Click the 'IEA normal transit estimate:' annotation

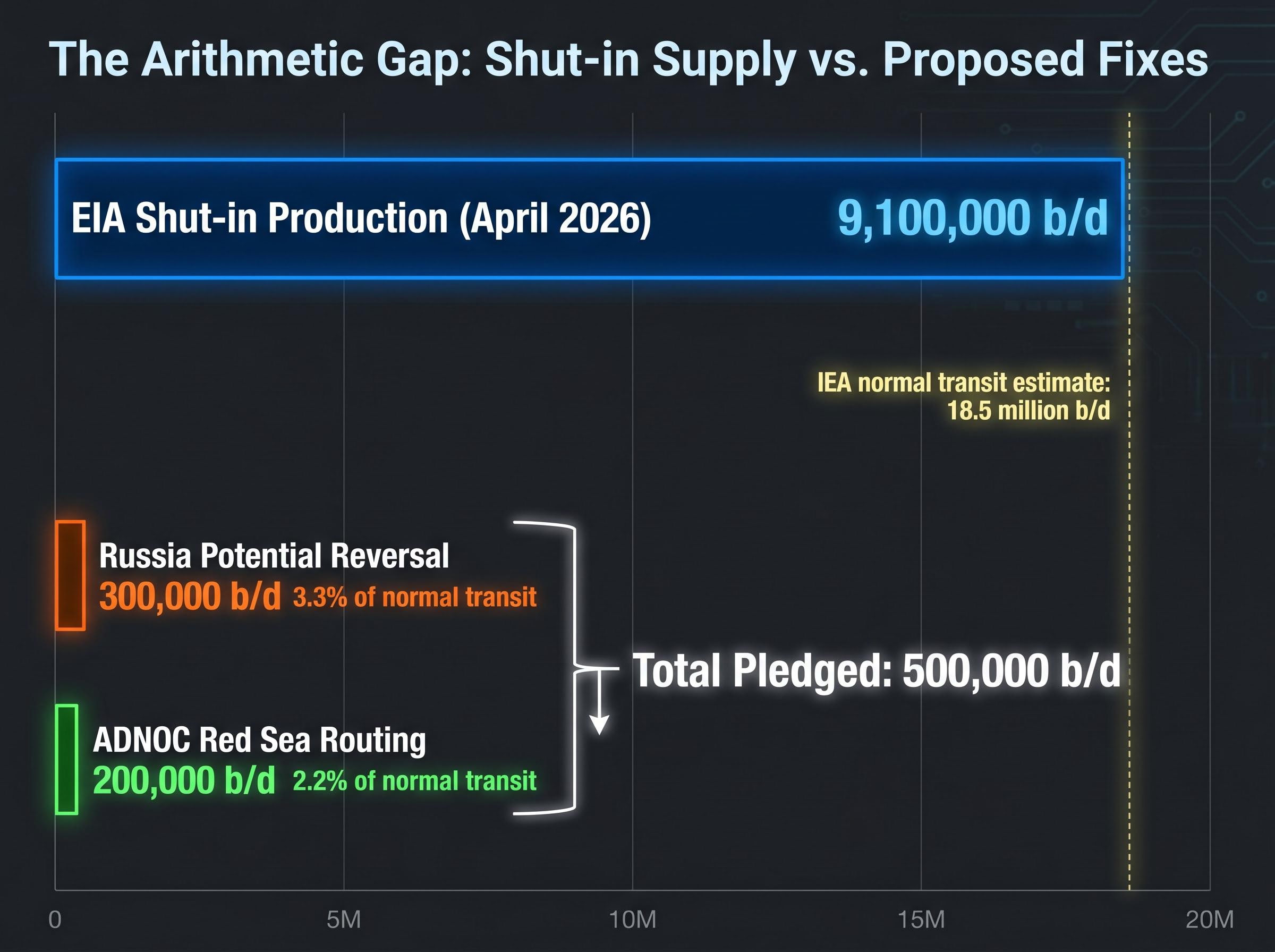pos(963,382)
